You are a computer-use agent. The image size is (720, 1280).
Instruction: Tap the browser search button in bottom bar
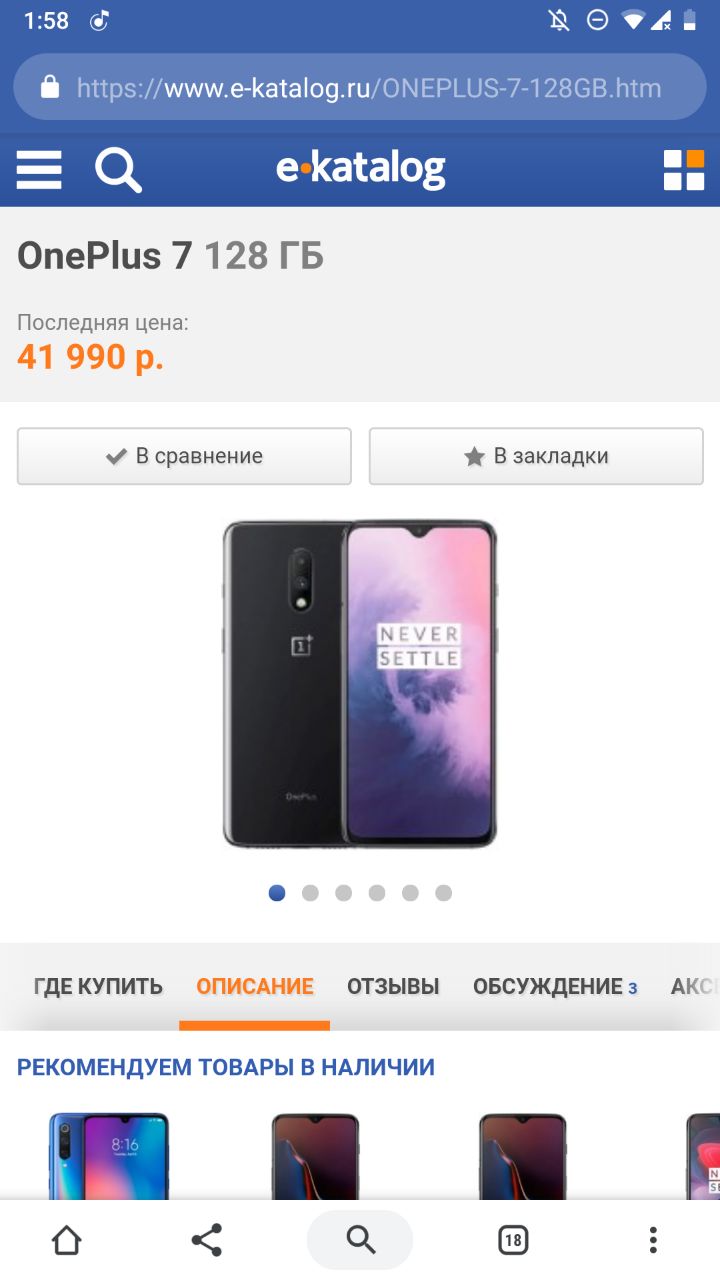(360, 1240)
